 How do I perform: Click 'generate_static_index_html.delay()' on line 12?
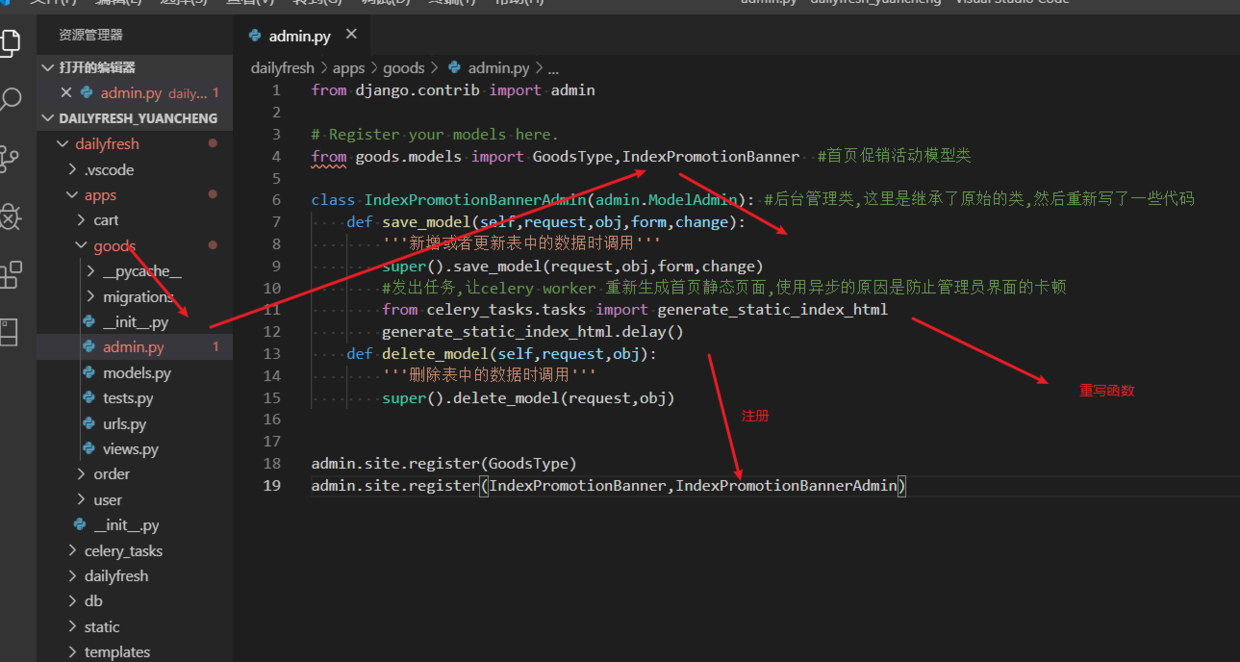[x=533, y=332]
